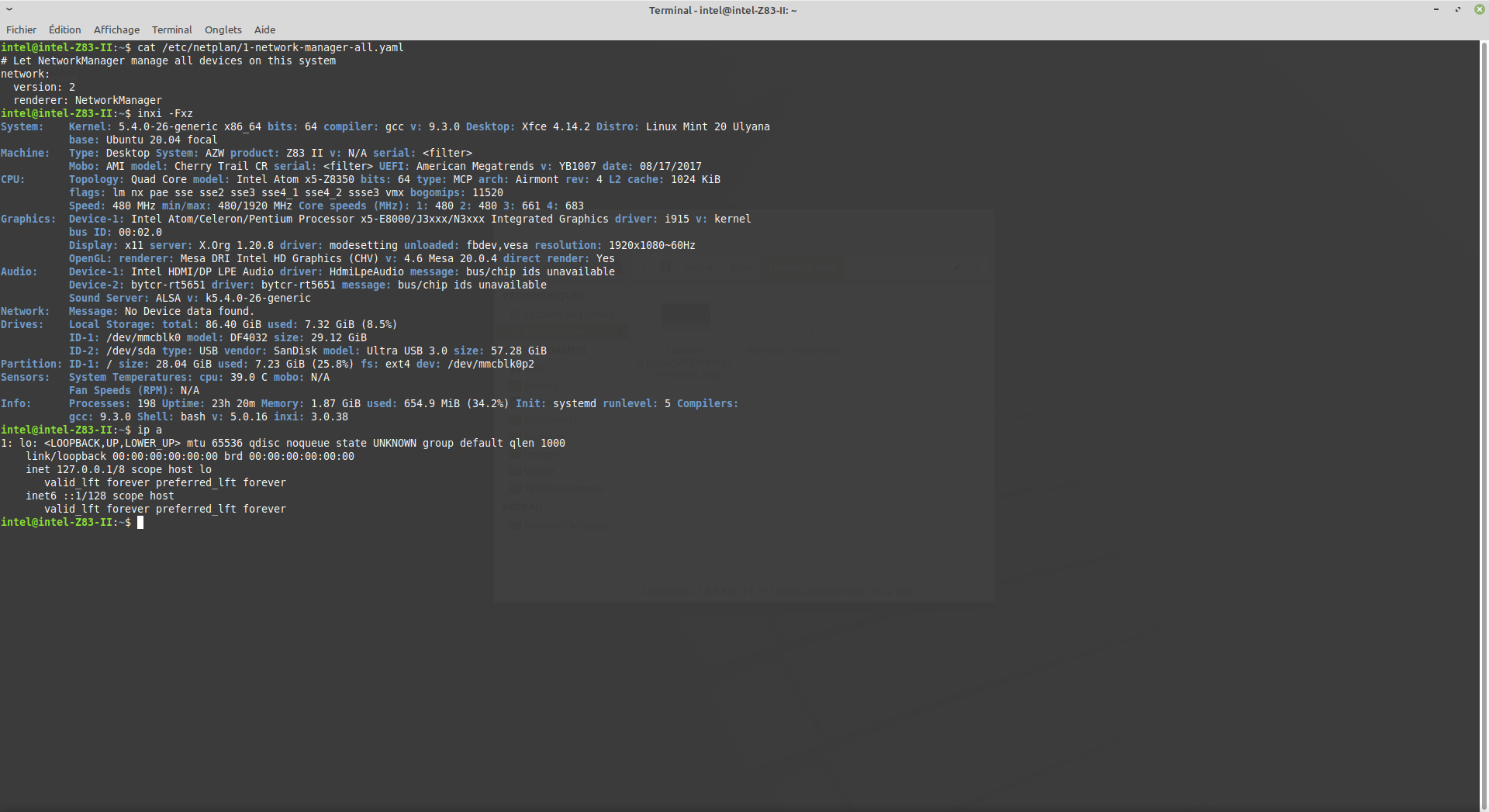
Task: Click the 'renderer: NetworkManager' output line
Action: coord(88,100)
